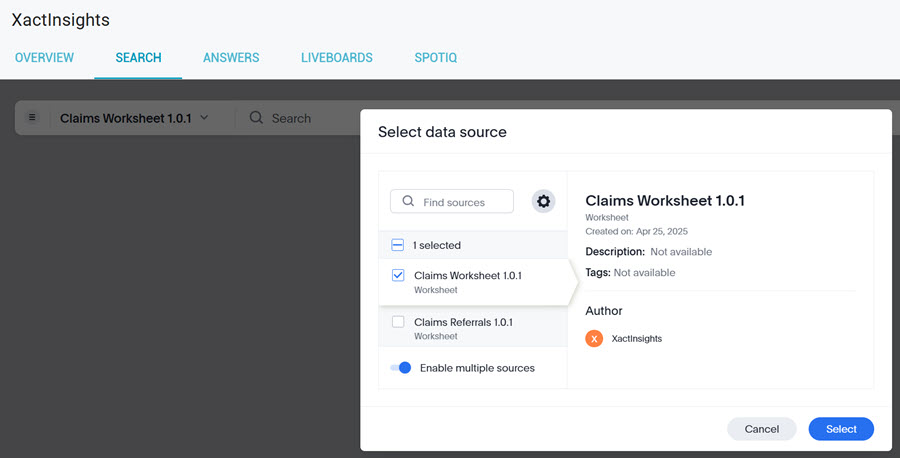Go to the Liveboards tab
Viewport: 900px width, 458px height.
click(x=337, y=58)
